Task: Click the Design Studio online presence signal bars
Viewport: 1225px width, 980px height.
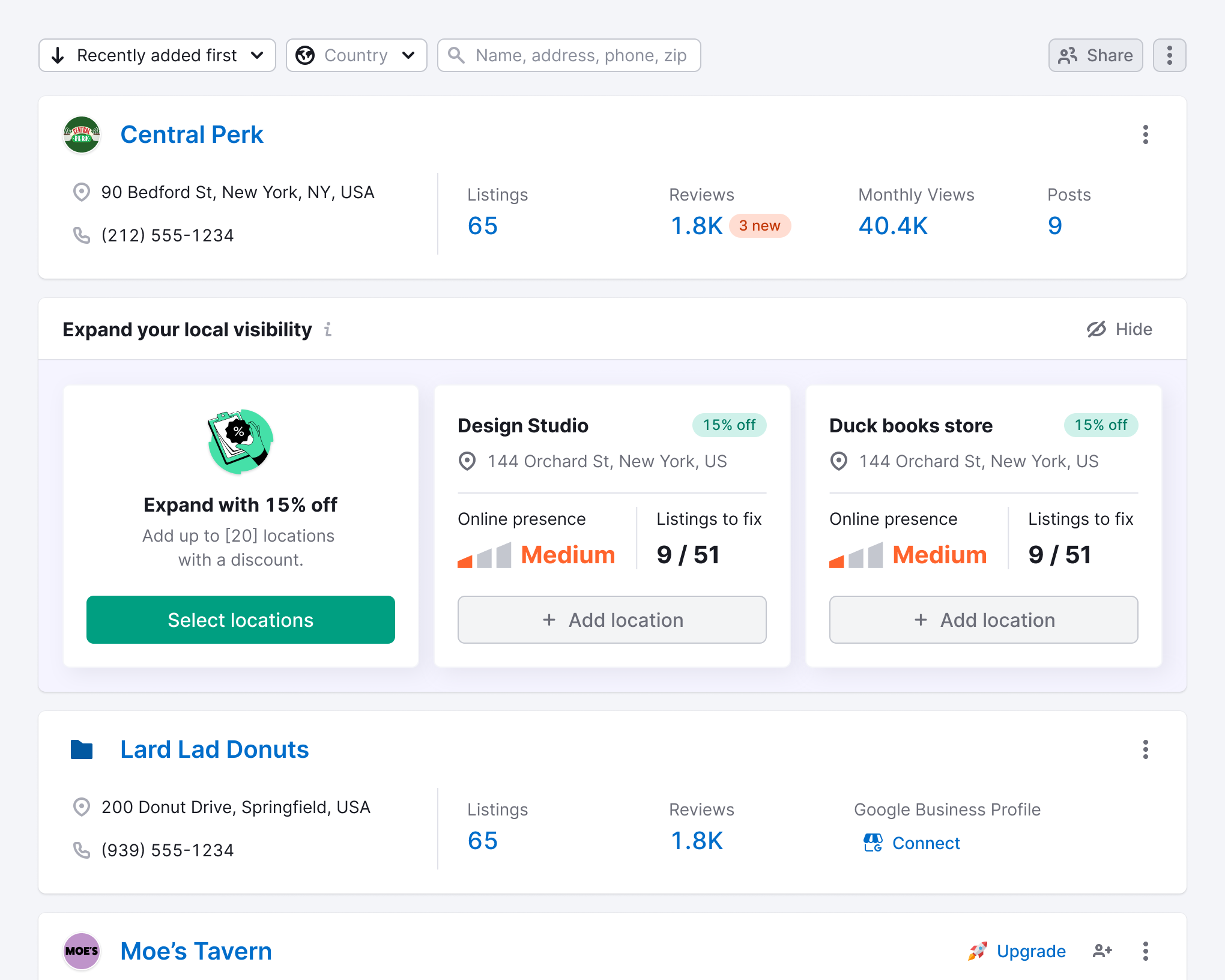Action: pos(484,555)
